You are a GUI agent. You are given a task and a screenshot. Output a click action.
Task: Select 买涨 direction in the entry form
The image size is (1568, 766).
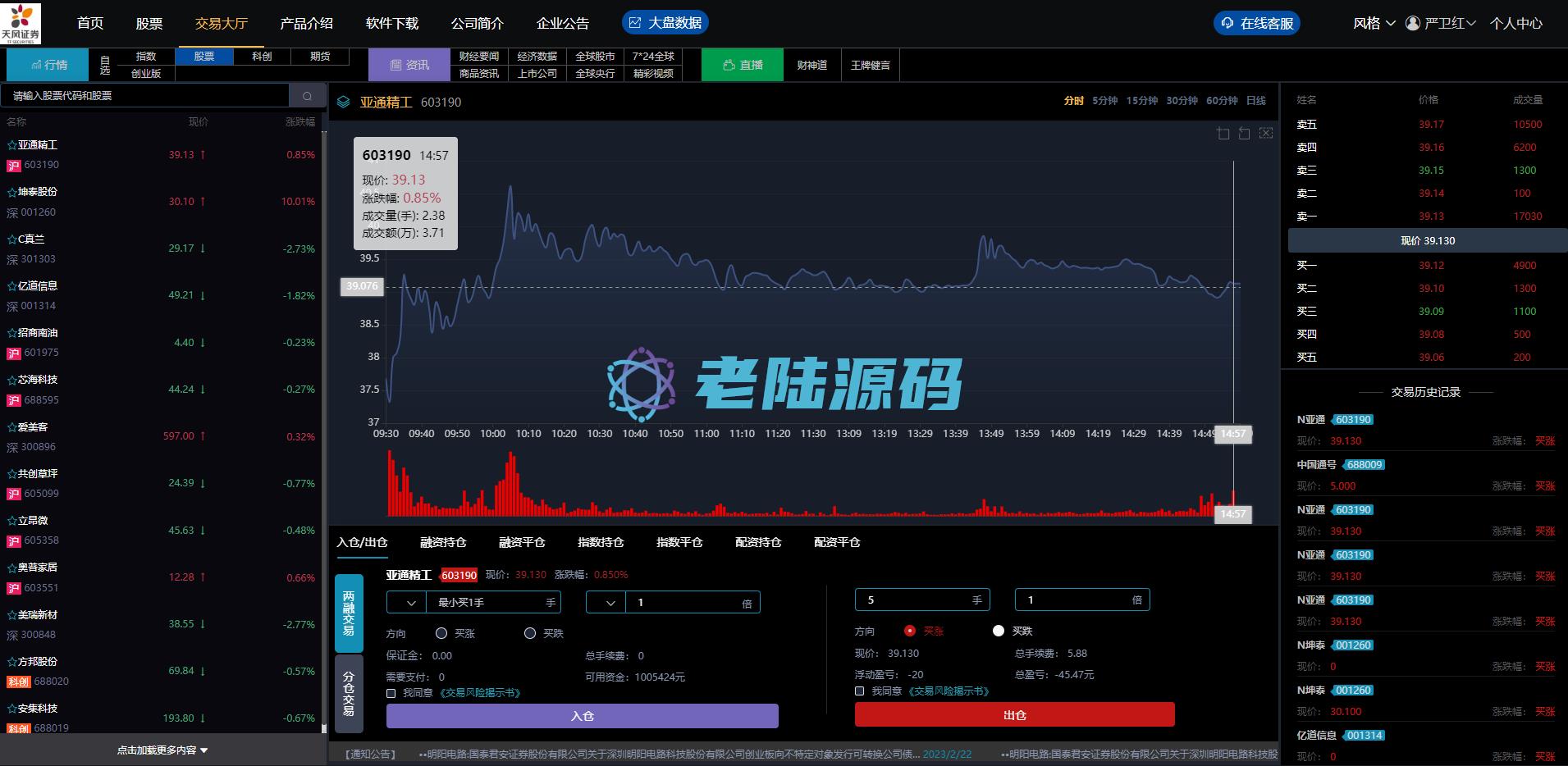pyautogui.click(x=441, y=633)
